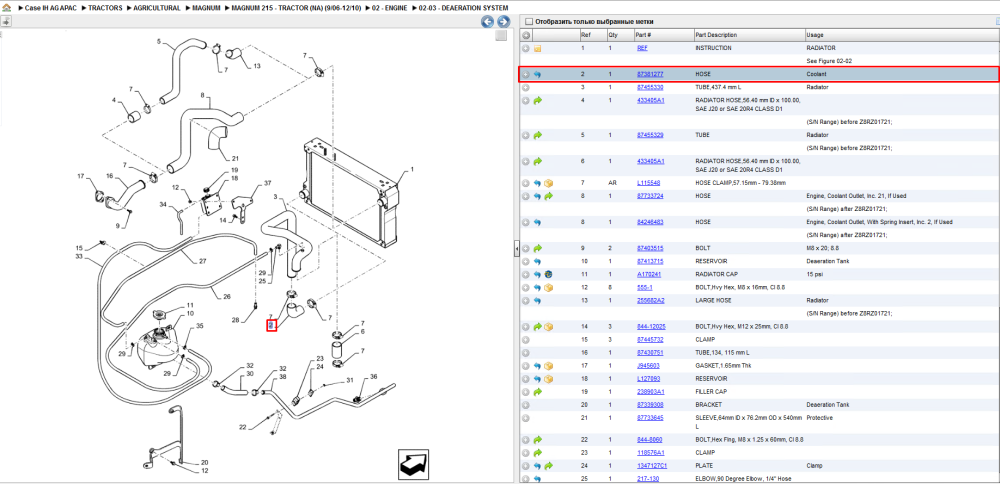Click green arrow icon on part 87733724 row
This screenshot has width=1000, height=484.
pyautogui.click(x=548, y=196)
